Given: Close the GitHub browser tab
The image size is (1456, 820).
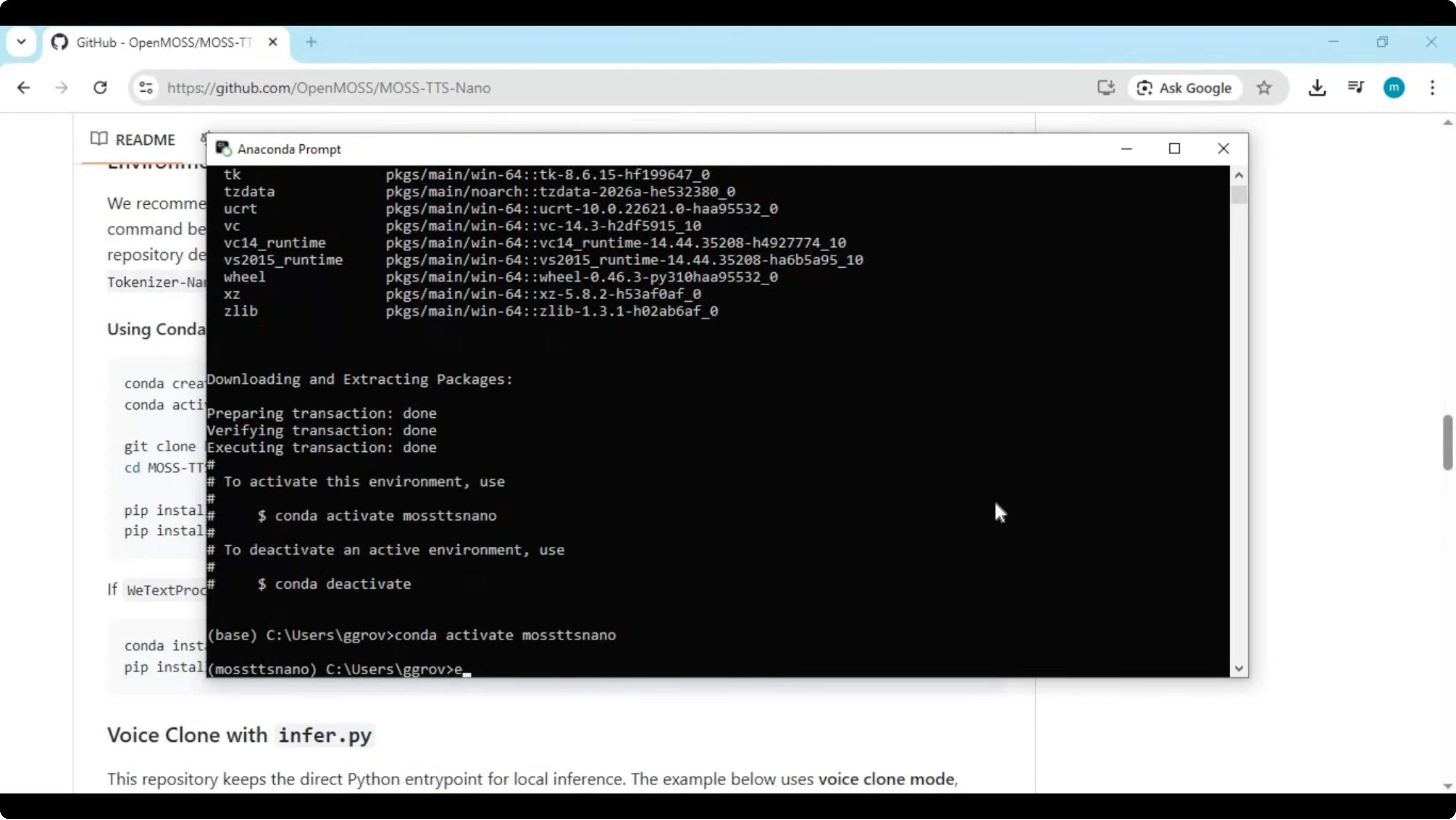Looking at the screenshot, I should 272,42.
